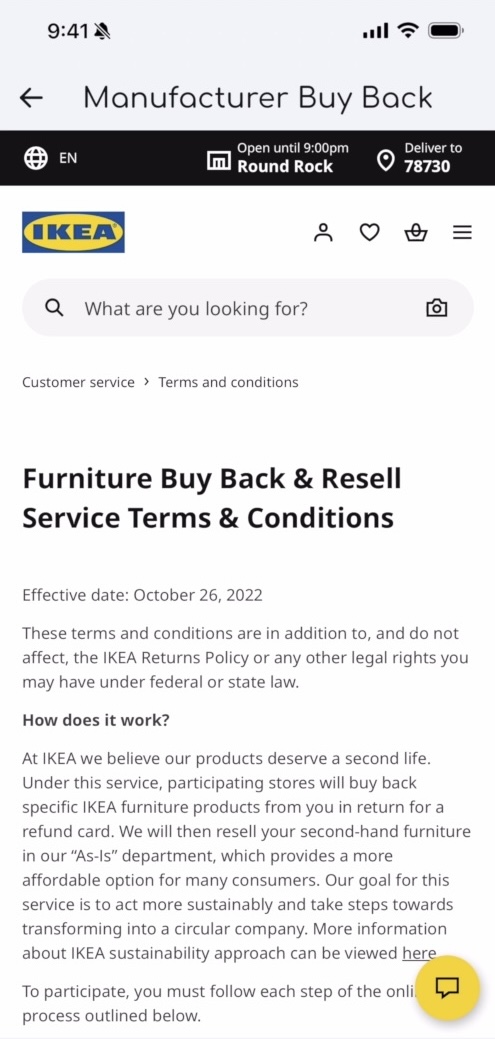Tap the back arrow icon
This screenshot has height=1039, width=495.
point(31,98)
